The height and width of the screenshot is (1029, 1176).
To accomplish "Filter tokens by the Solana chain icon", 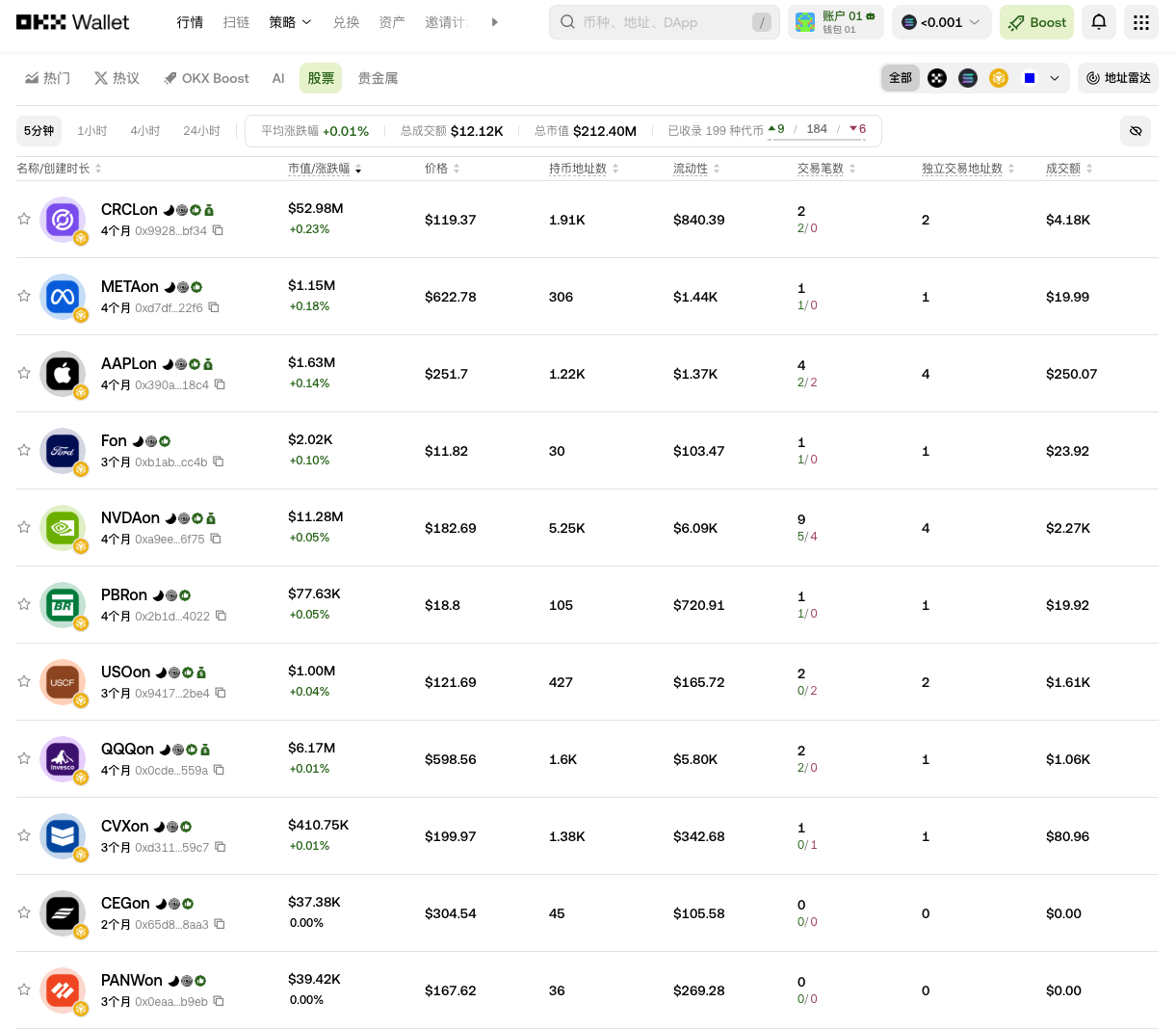I will coord(968,78).
